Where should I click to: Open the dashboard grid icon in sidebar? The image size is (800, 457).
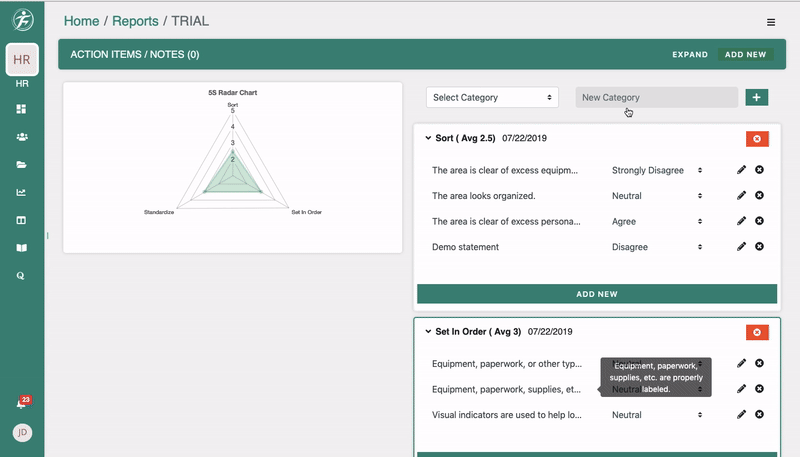pos(21,109)
